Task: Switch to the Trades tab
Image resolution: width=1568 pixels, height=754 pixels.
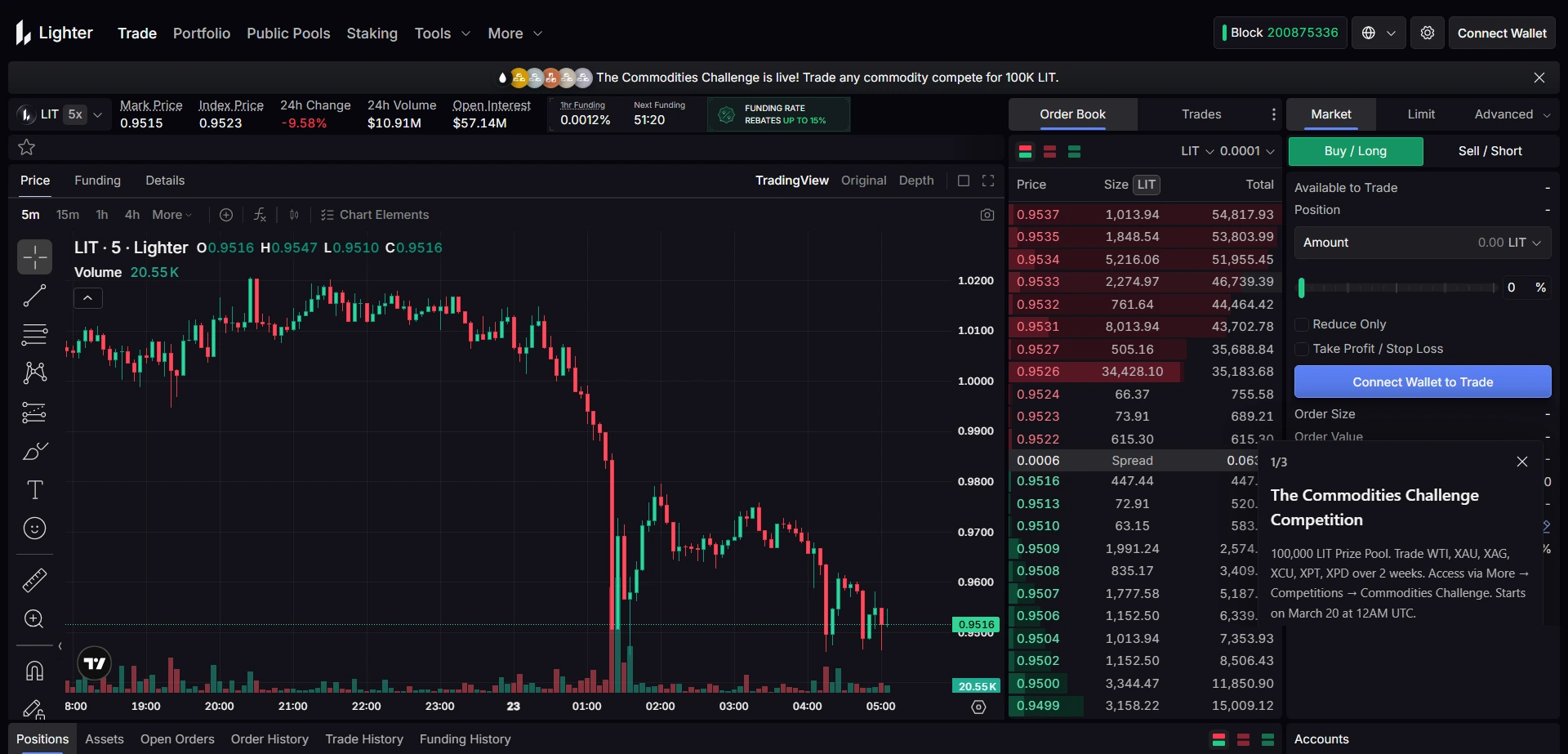Action: [1200, 114]
